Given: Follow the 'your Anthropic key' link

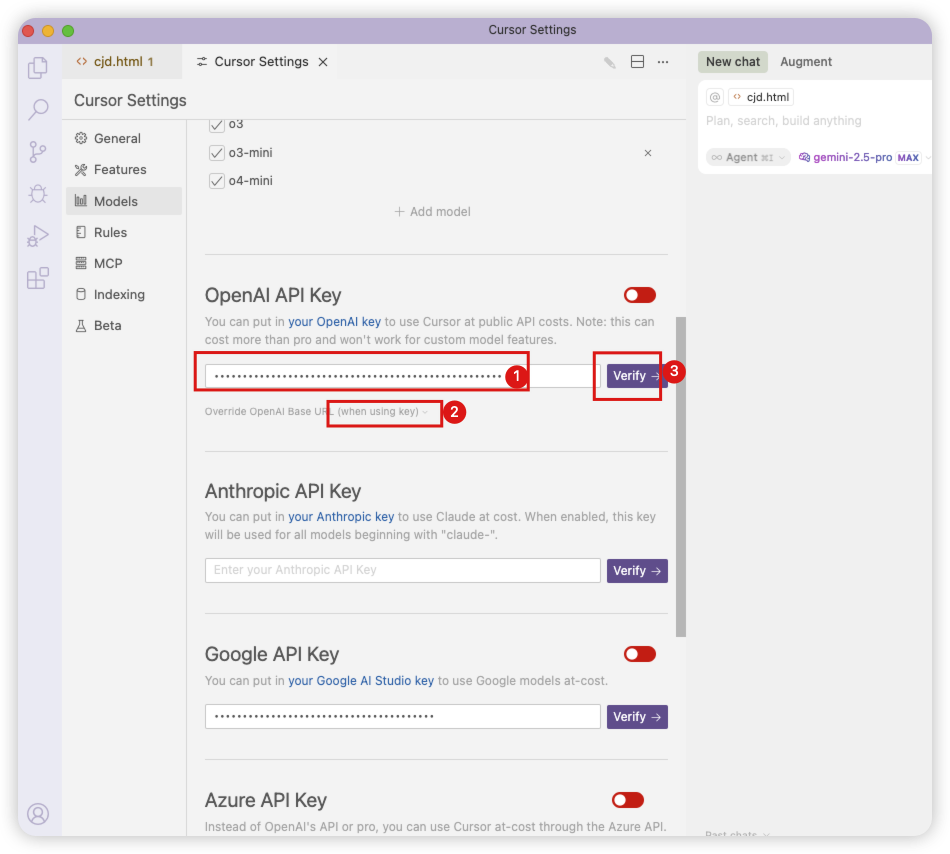Looking at the screenshot, I should tap(341, 517).
